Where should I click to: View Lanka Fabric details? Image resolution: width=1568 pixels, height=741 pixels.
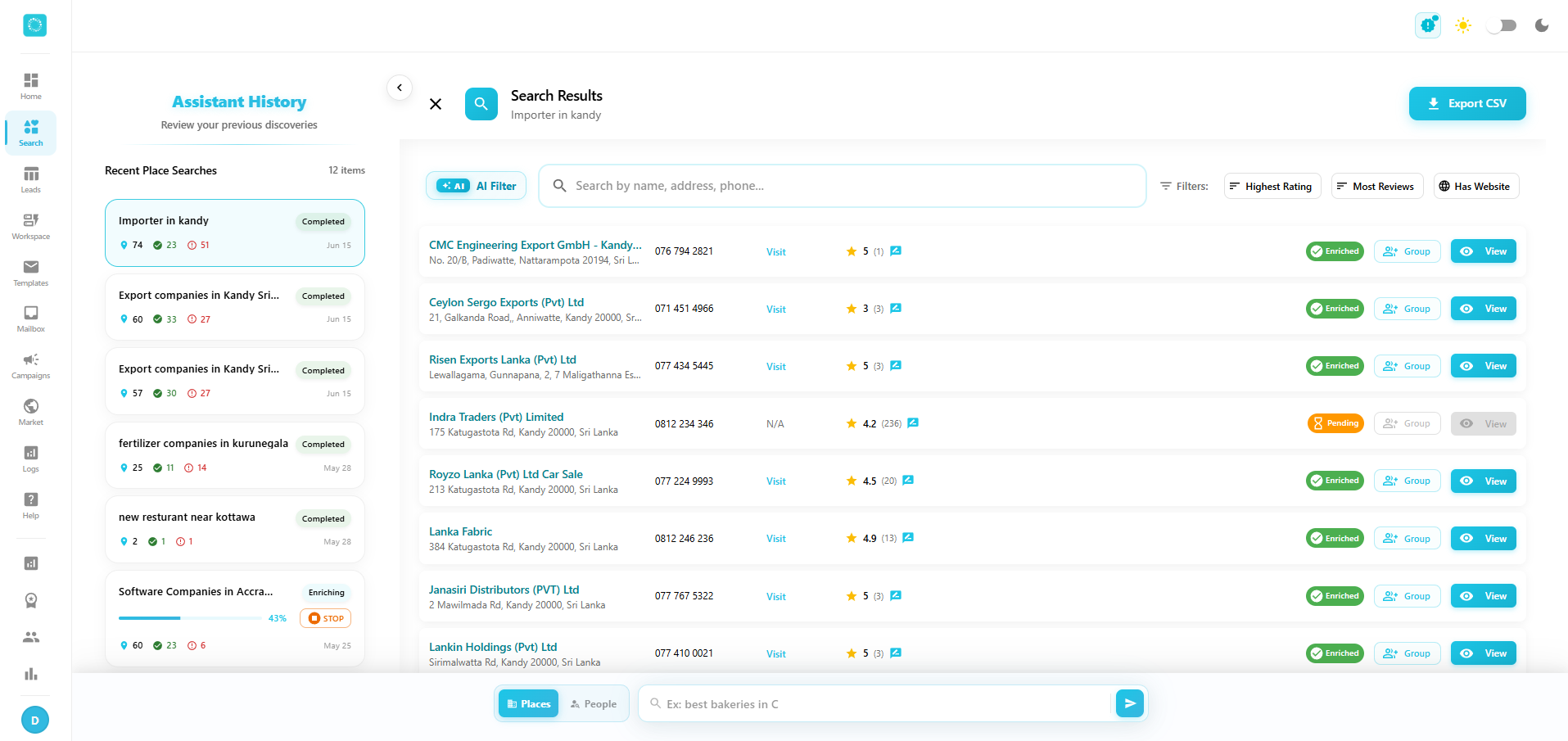click(x=1483, y=538)
